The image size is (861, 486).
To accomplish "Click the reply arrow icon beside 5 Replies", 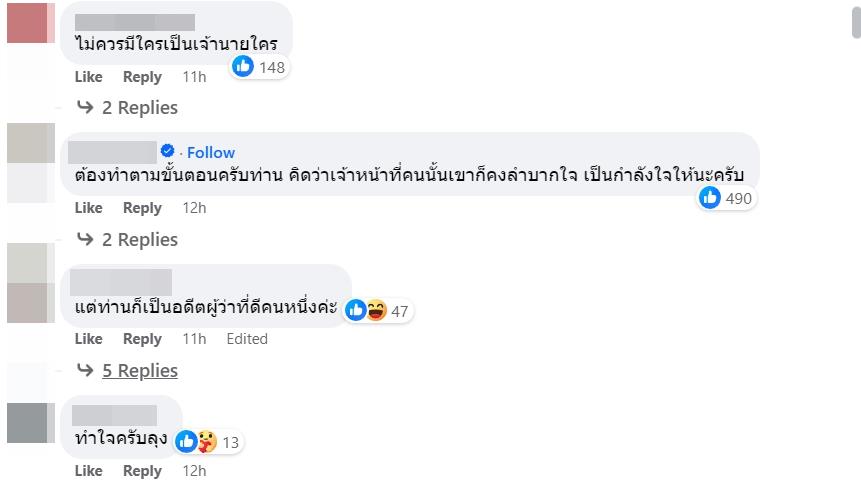I will click(x=86, y=371).
